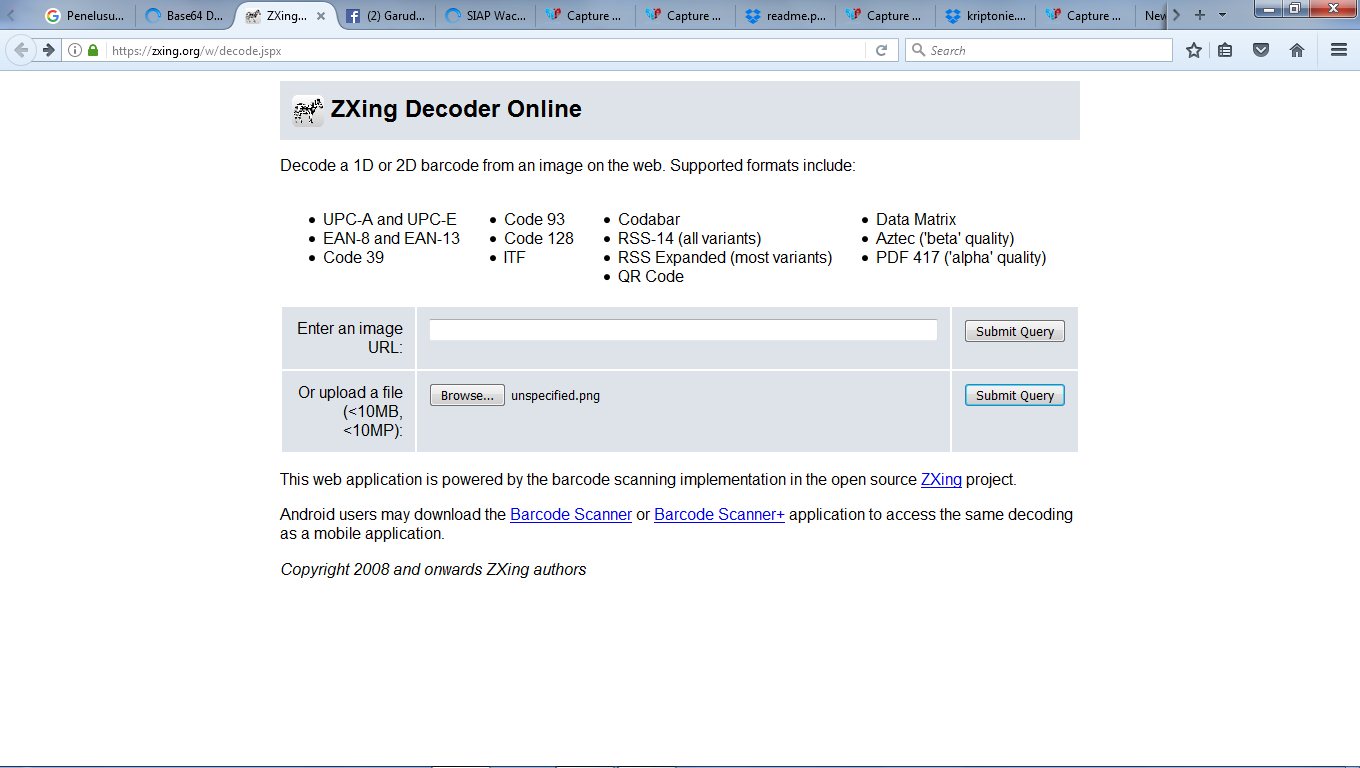Click the ZXing Decoder Online heading
Viewport: 1360px width, 768px height.
[x=456, y=109]
